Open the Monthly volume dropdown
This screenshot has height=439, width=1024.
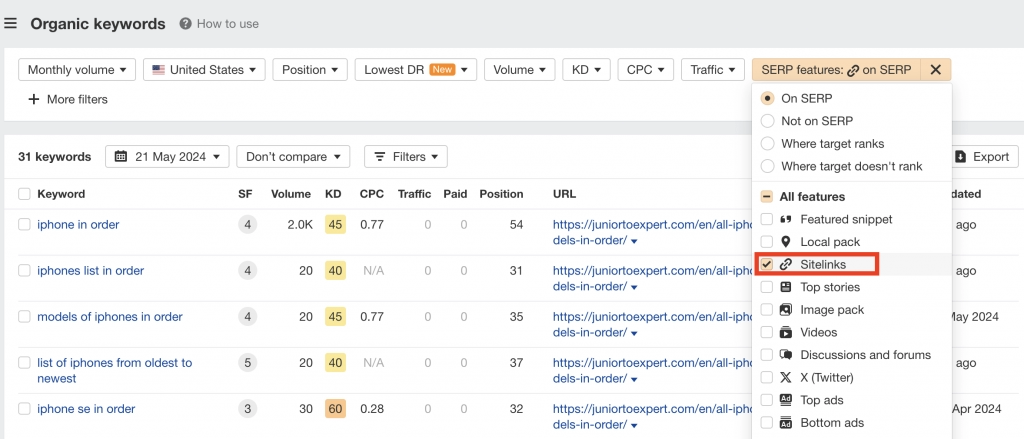77,70
